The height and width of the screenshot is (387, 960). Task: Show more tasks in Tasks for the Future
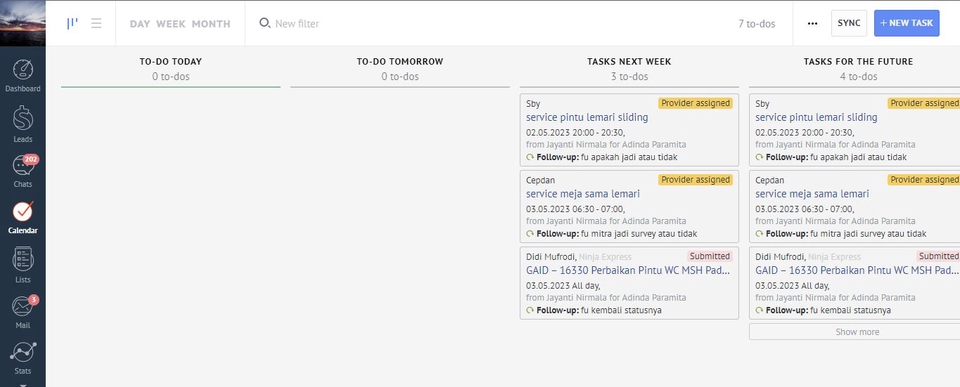click(857, 332)
